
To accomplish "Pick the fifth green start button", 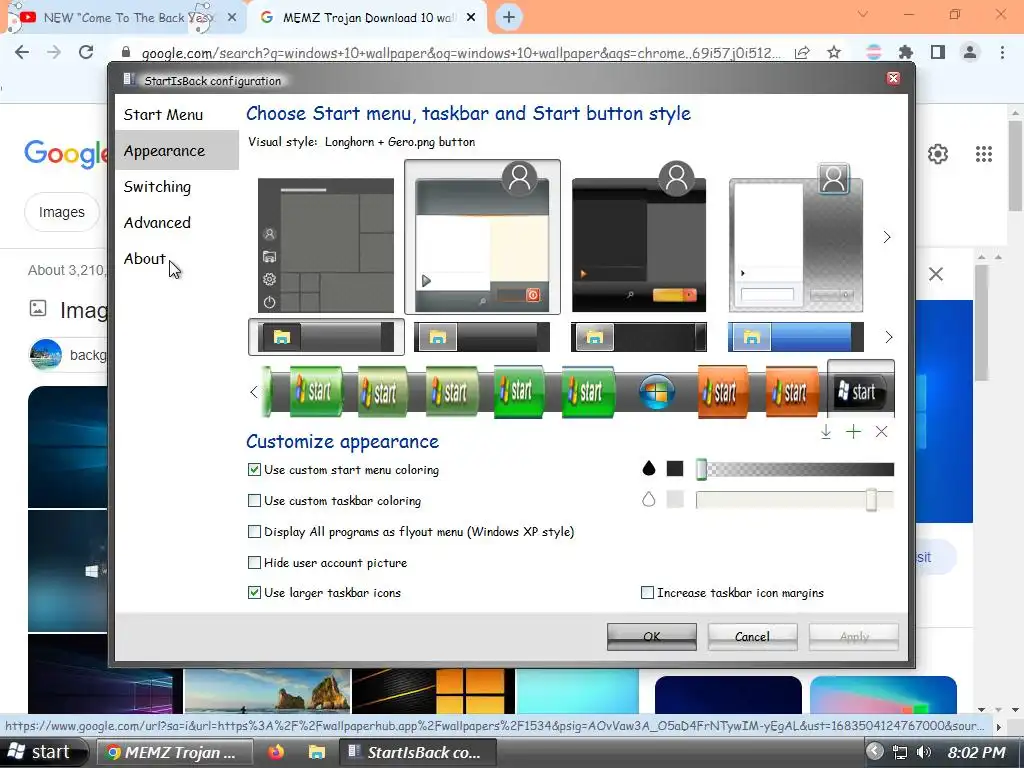I will pos(588,392).
